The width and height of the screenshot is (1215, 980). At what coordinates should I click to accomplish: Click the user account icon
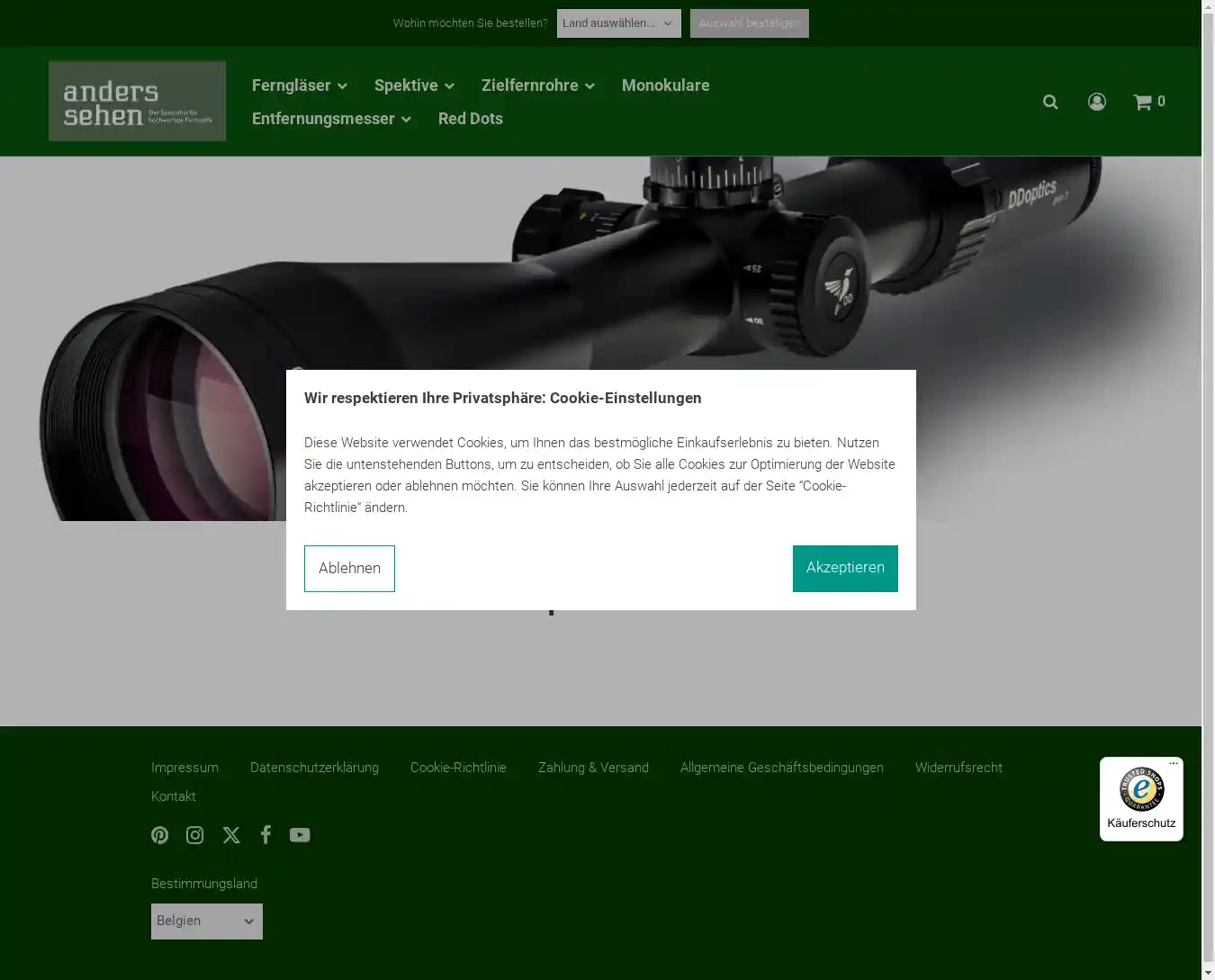click(x=1096, y=102)
